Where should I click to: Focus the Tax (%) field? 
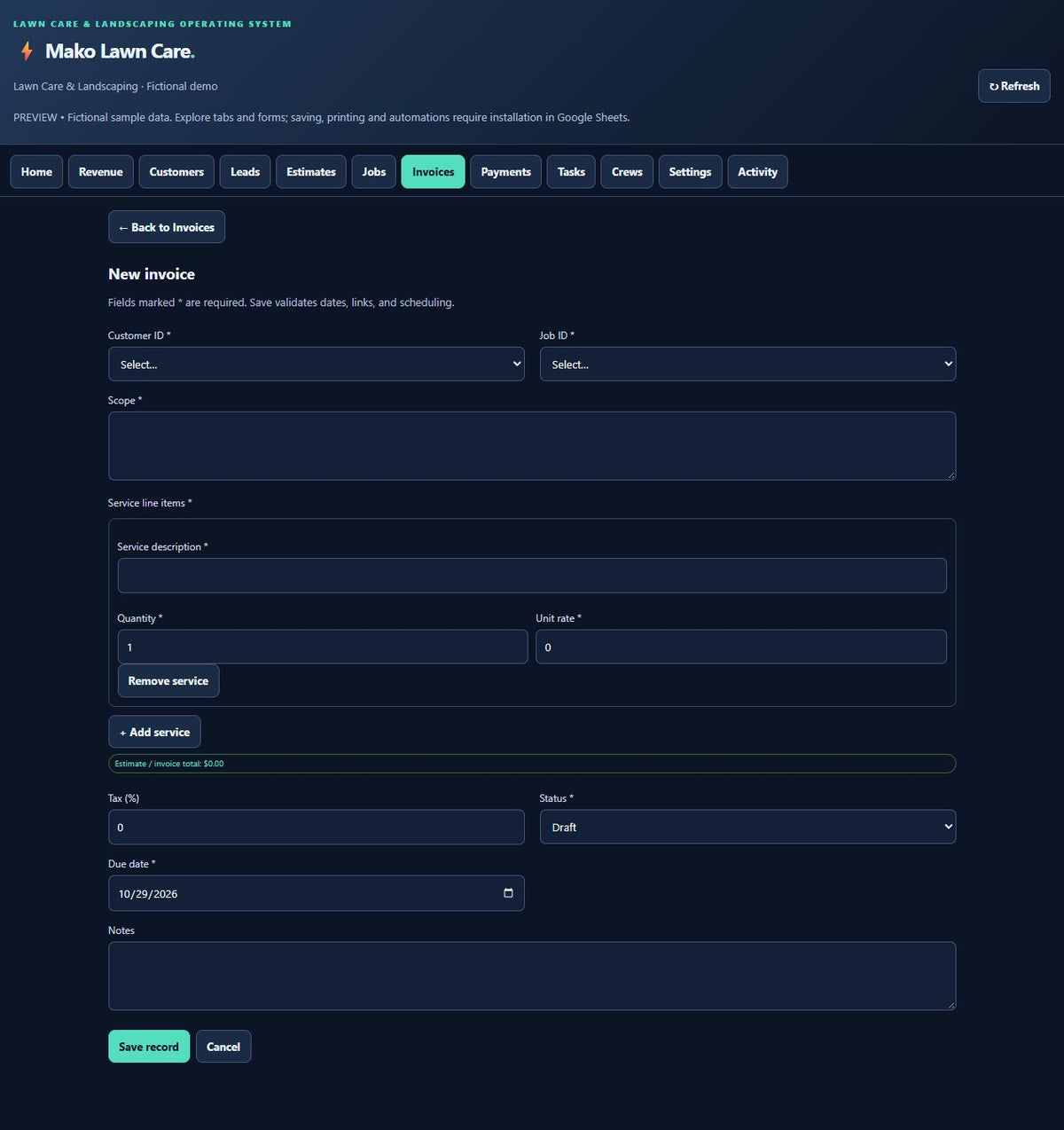click(317, 828)
